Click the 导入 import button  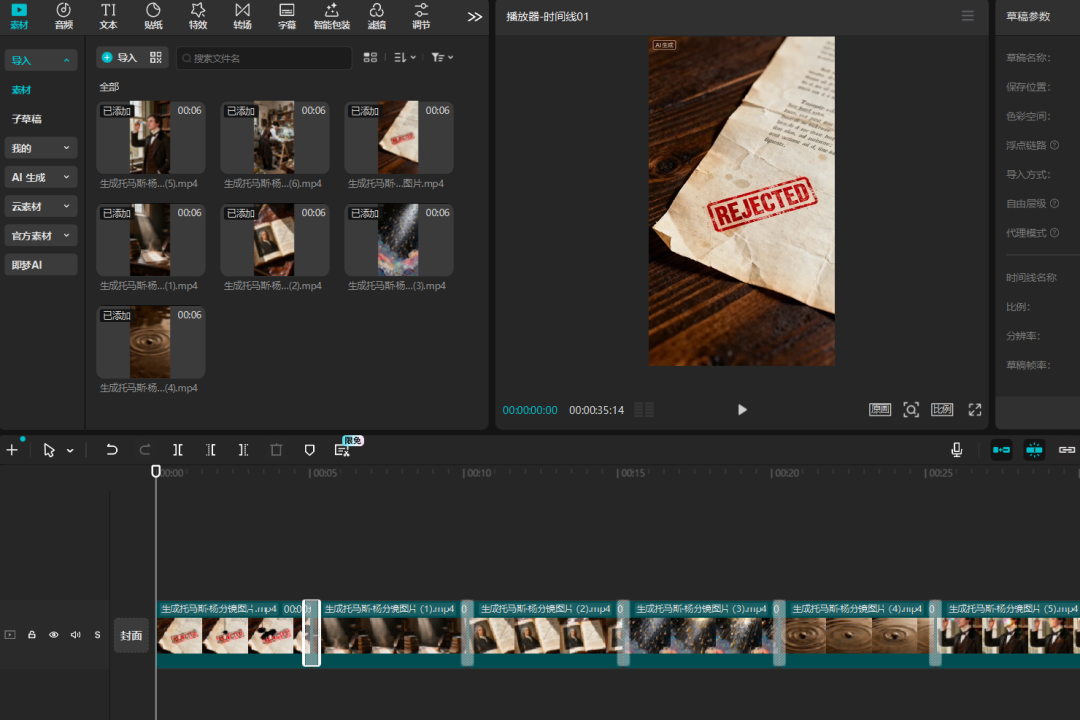pos(120,58)
